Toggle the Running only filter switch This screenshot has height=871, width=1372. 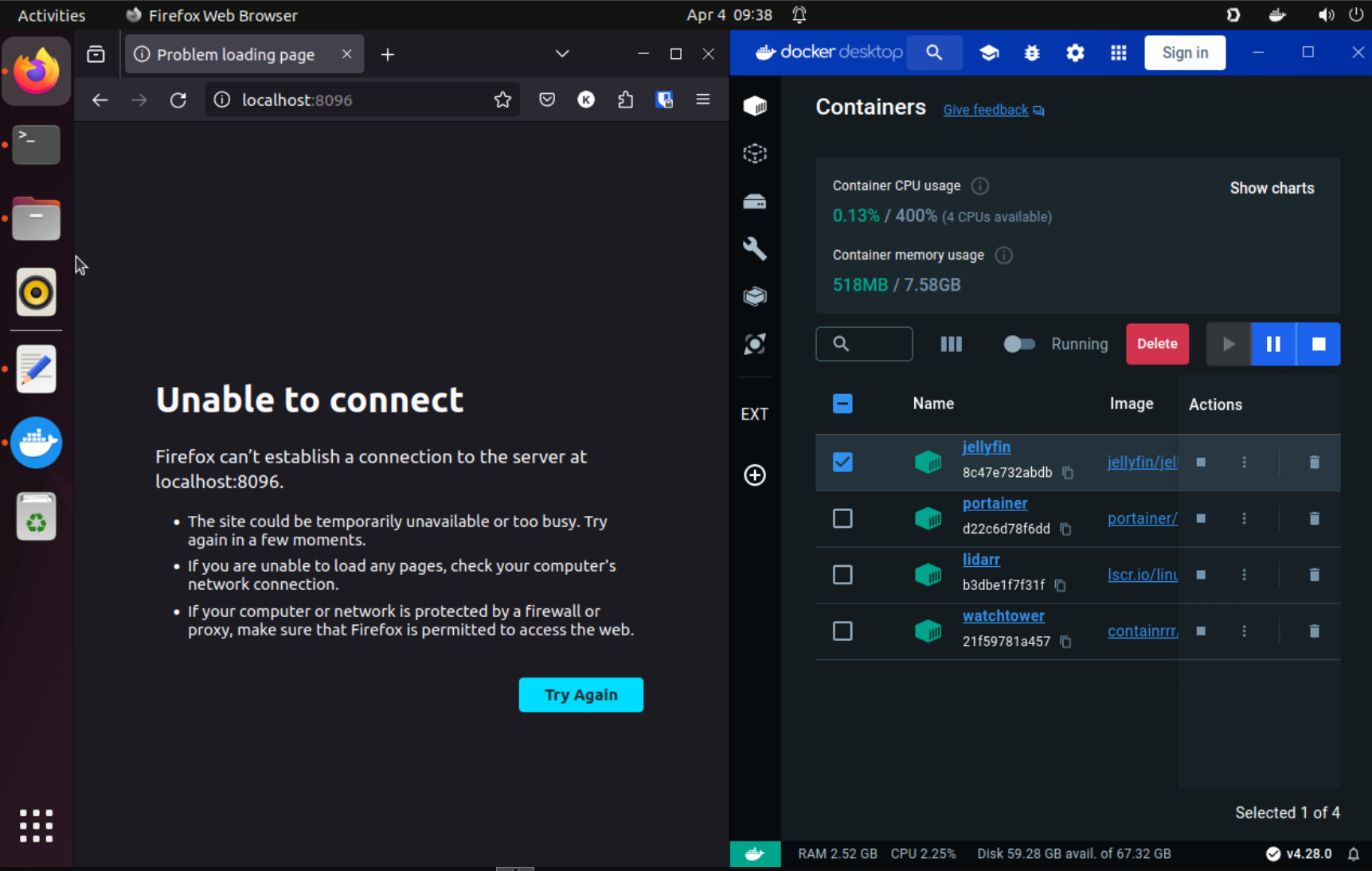pos(1018,344)
